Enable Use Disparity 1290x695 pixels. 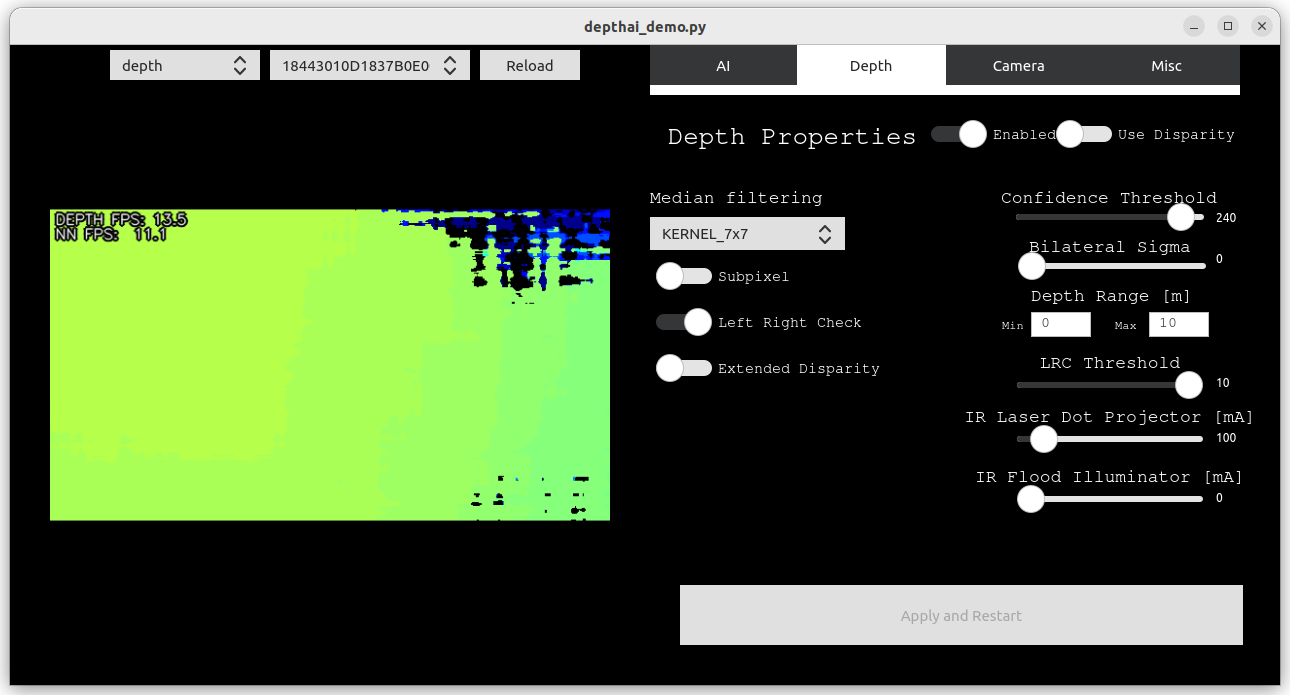(x=1084, y=133)
